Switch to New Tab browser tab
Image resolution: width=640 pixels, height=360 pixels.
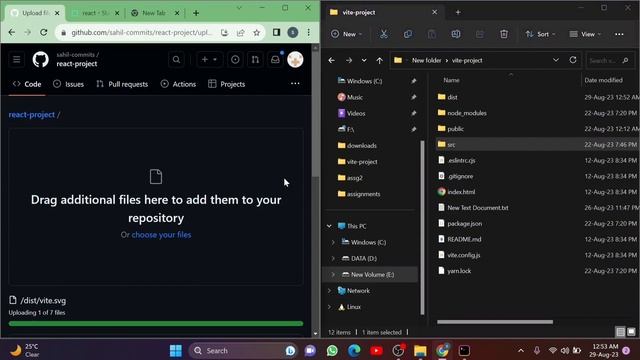pos(154,13)
